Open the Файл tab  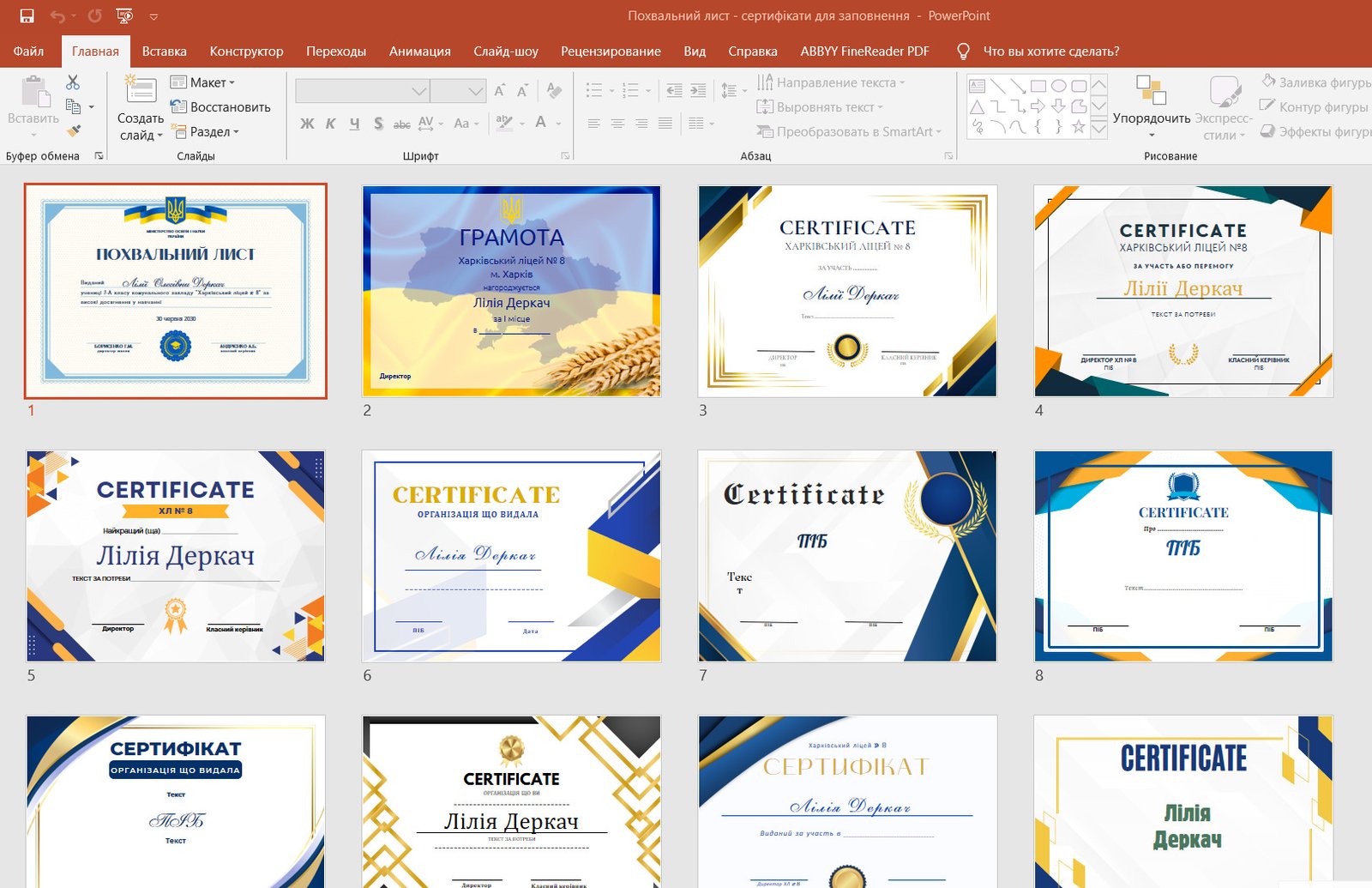(x=28, y=51)
